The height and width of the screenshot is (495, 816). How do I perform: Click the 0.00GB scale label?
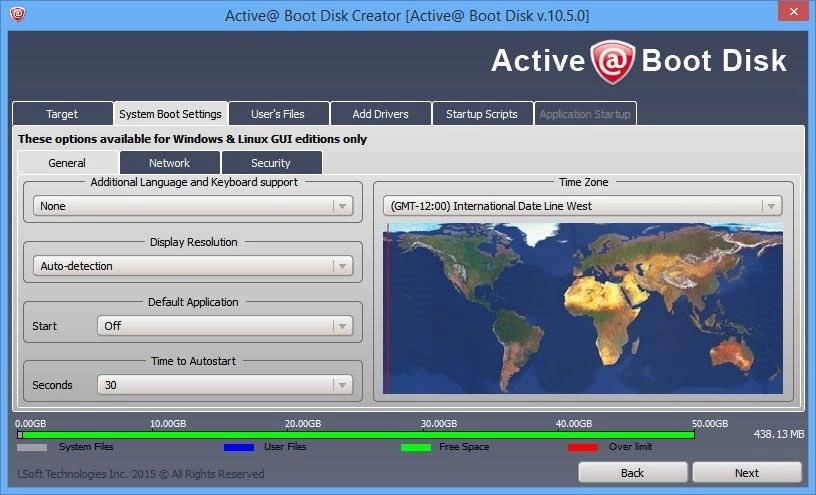click(x=31, y=423)
